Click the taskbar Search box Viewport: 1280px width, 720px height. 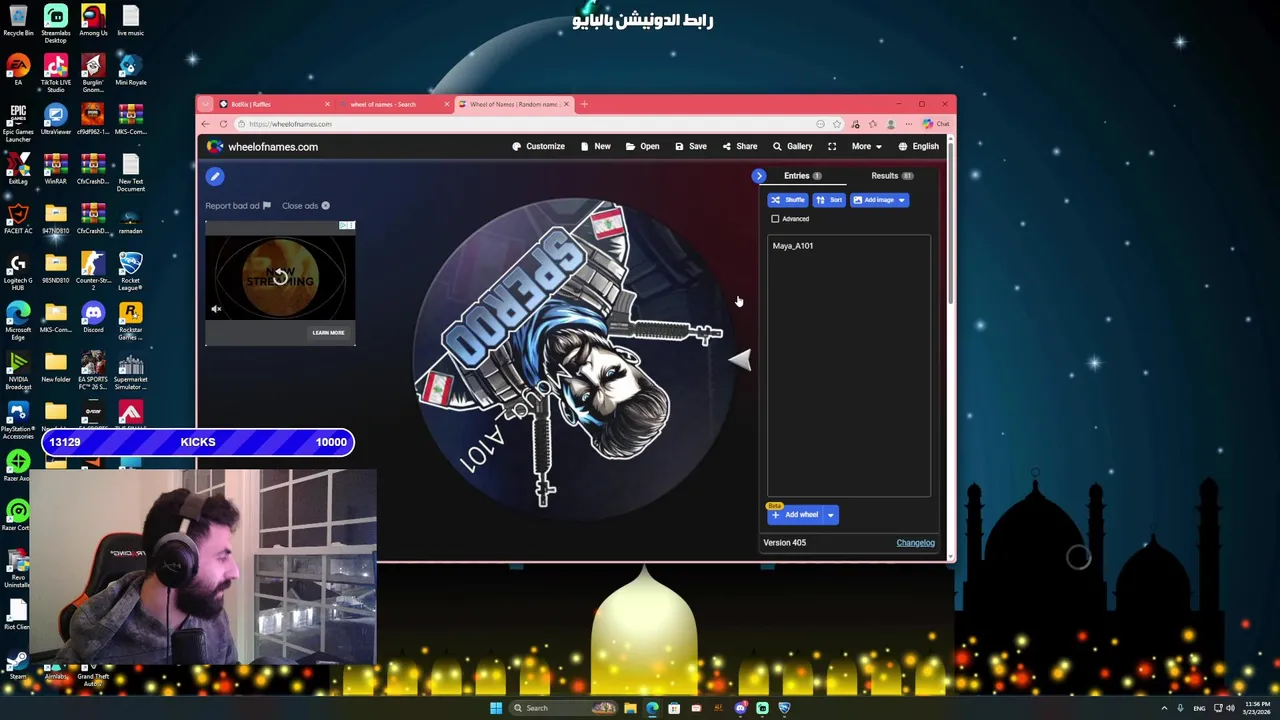pos(565,708)
